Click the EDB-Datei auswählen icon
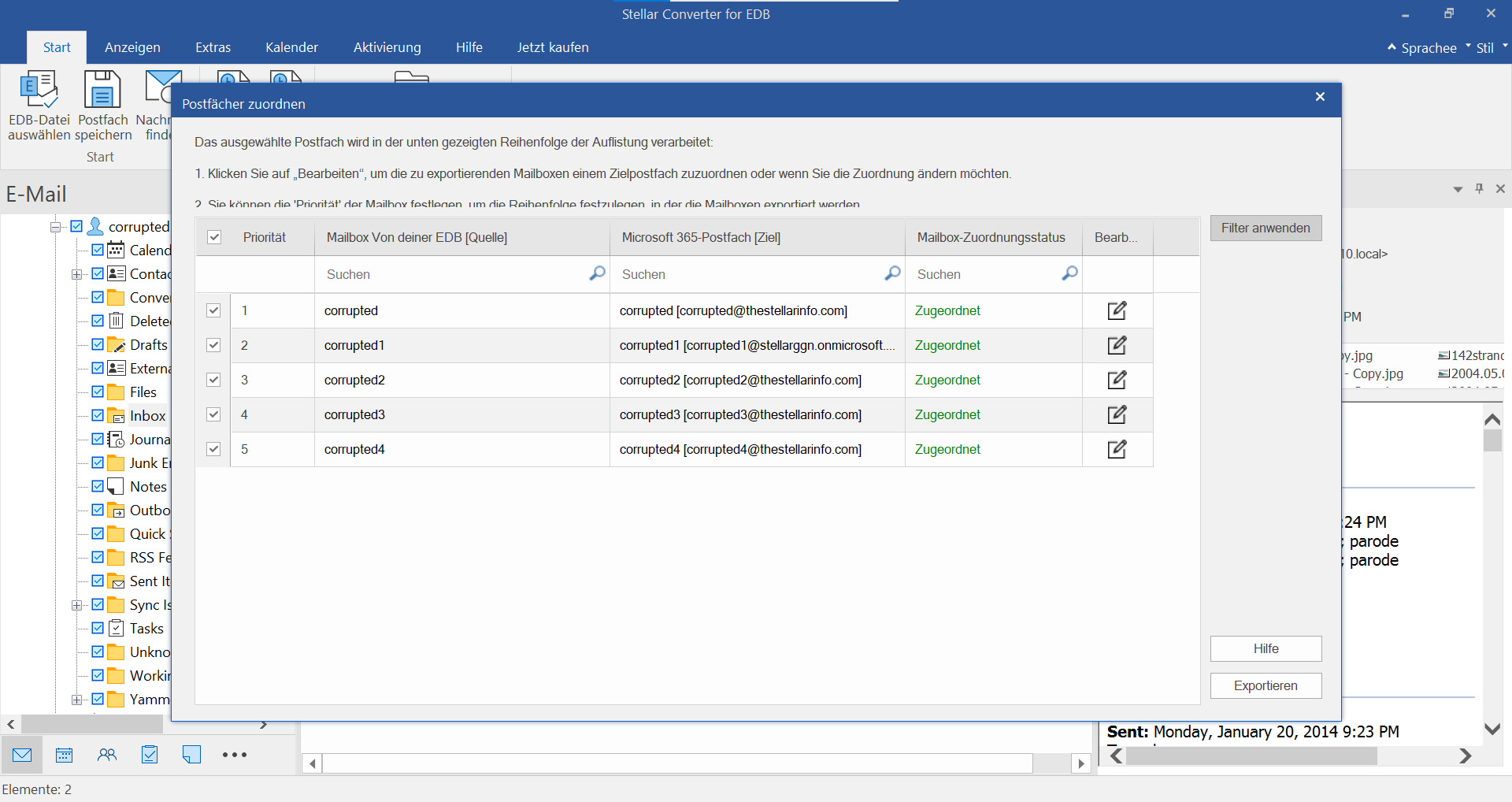 point(39,89)
